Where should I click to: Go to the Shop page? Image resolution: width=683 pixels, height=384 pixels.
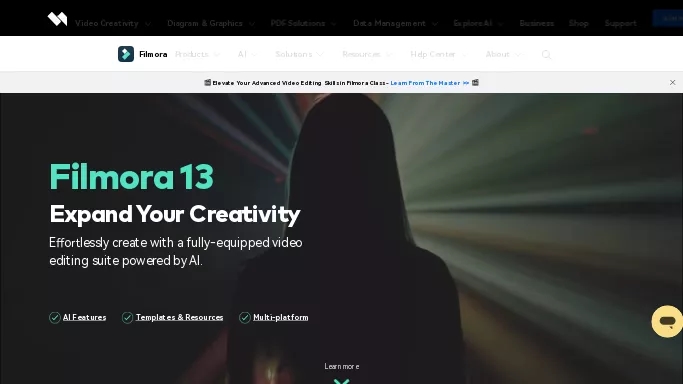tap(578, 23)
